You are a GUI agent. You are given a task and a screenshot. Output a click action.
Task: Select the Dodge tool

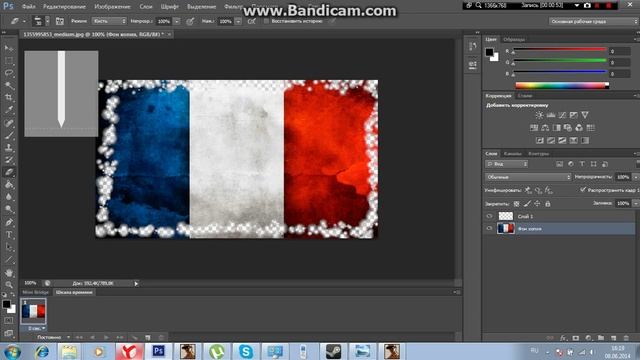tap(9, 209)
